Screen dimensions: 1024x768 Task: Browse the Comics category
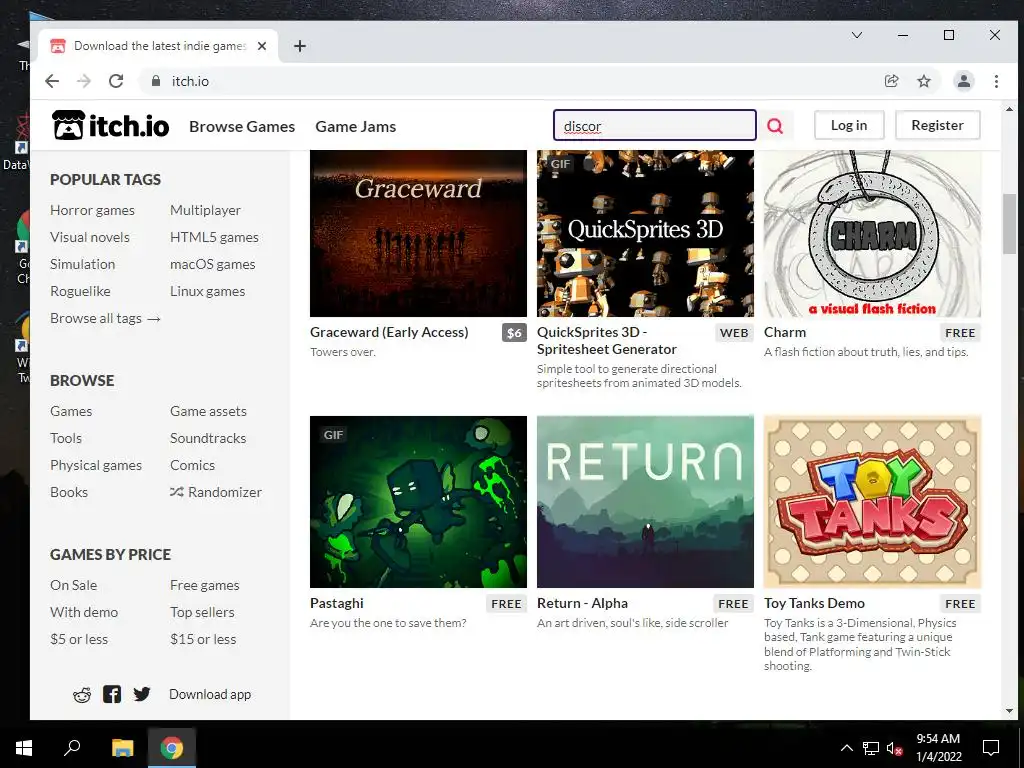point(193,465)
